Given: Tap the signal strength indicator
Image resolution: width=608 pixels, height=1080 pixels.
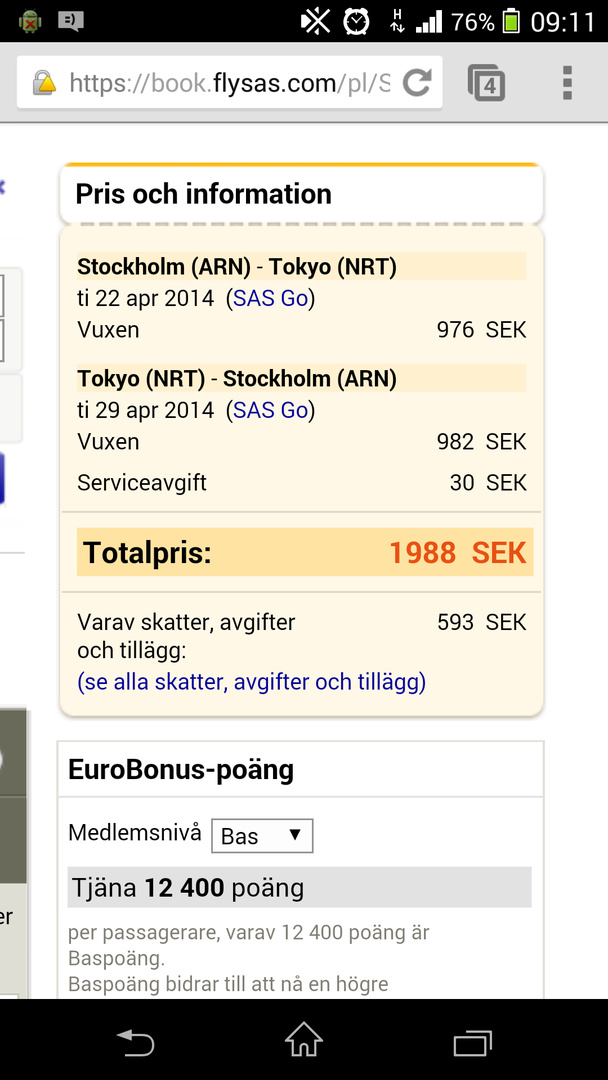Looking at the screenshot, I should [x=429, y=21].
